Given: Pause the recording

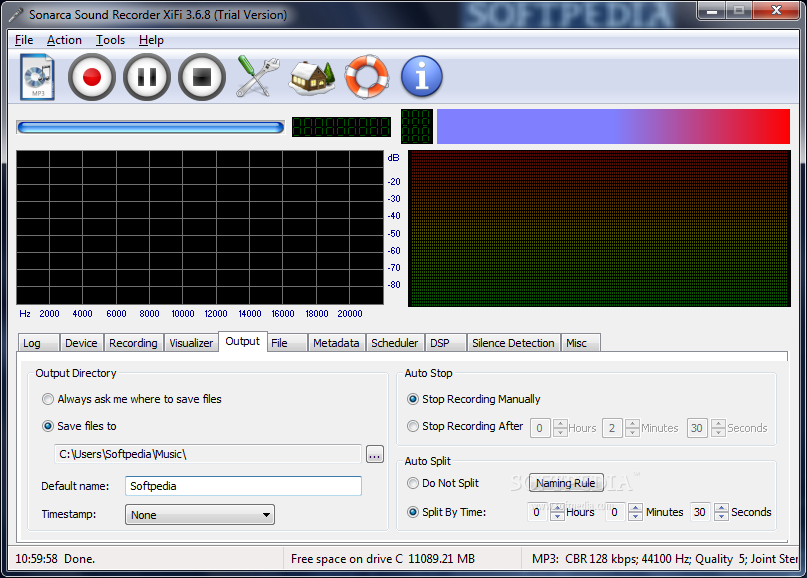Looking at the screenshot, I should pyautogui.click(x=147, y=77).
